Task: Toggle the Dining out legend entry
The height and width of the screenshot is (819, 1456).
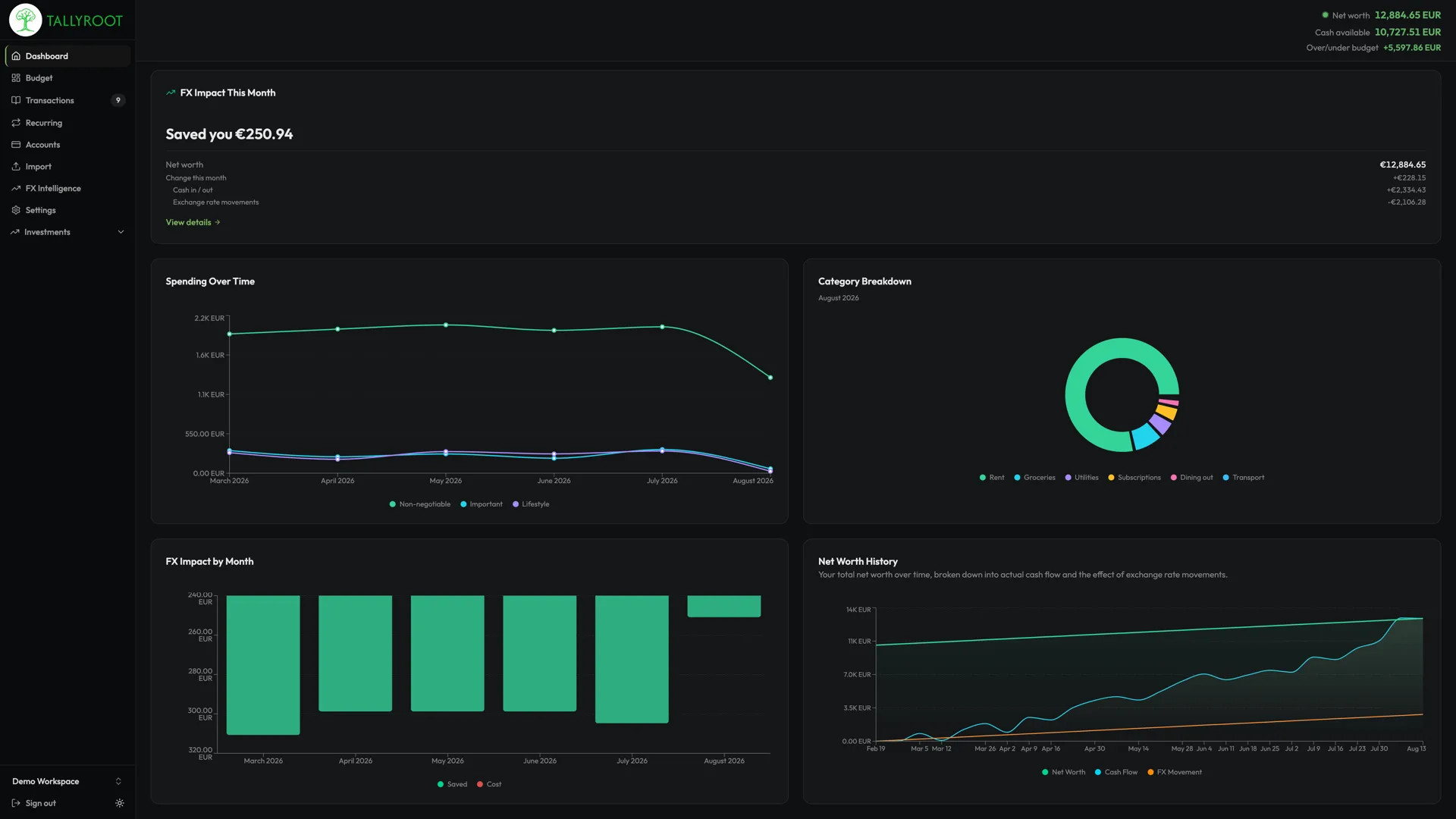Action: point(1191,478)
